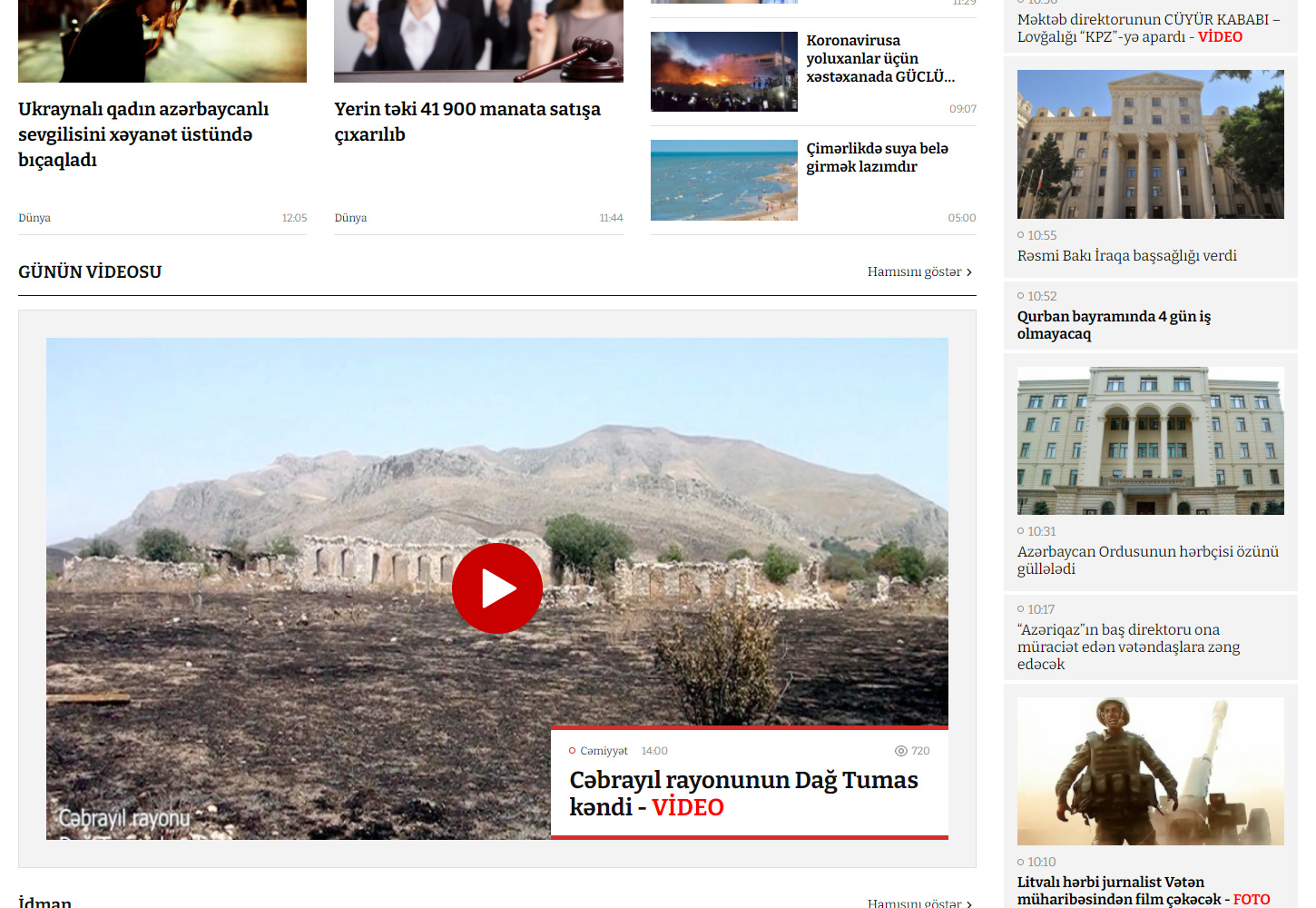Click the soldier with artillery photo

pyautogui.click(x=1150, y=771)
